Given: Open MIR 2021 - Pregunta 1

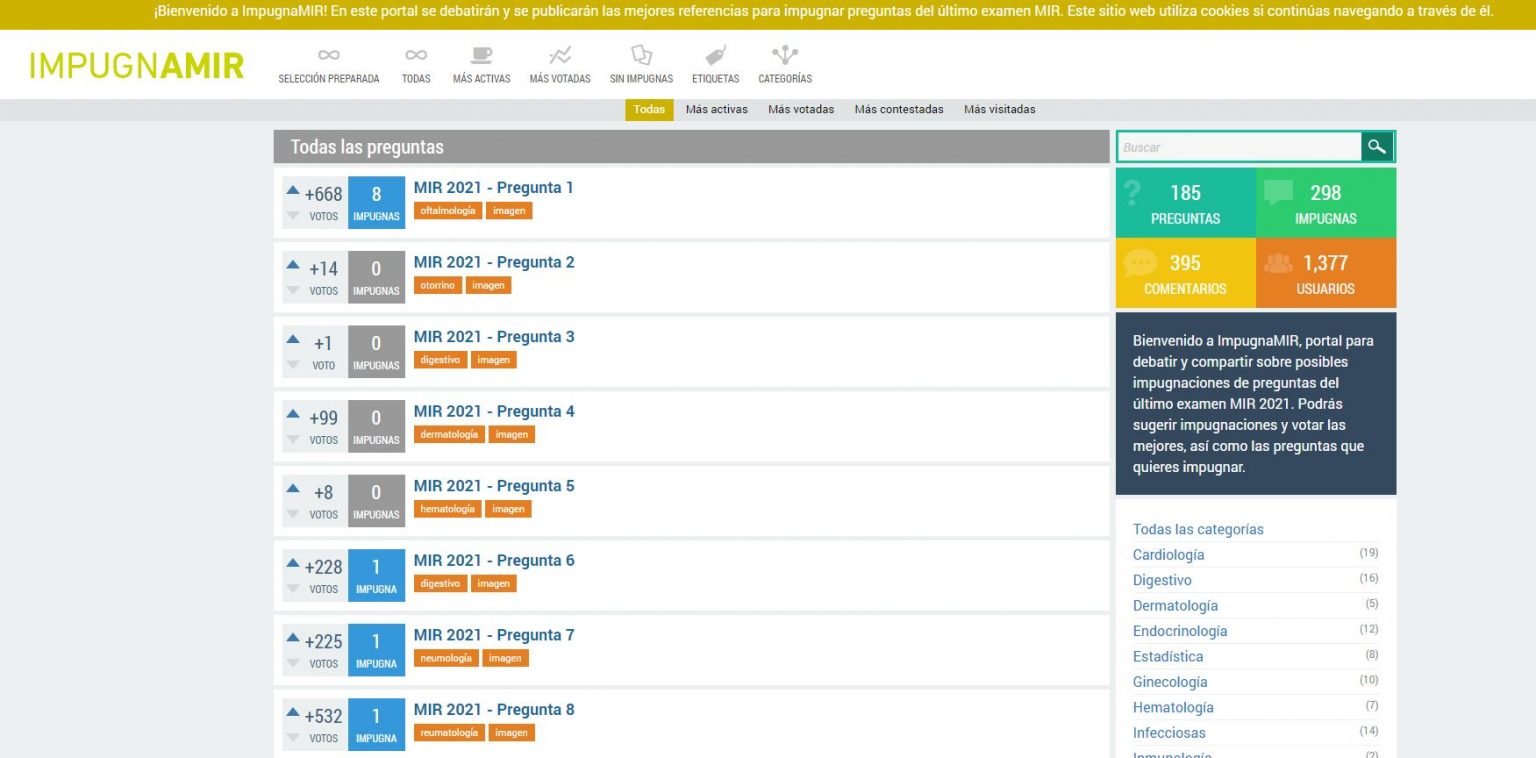Looking at the screenshot, I should pyautogui.click(x=494, y=187).
